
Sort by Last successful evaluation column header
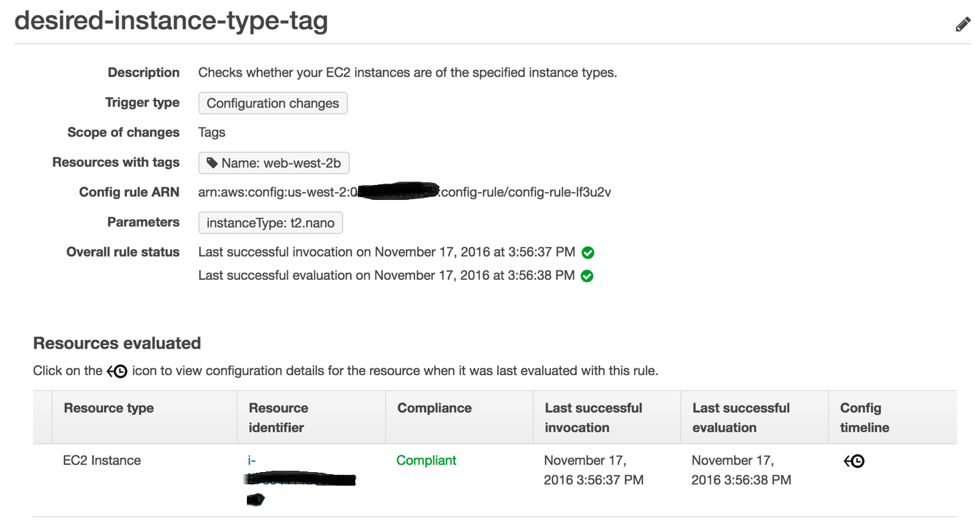point(741,417)
